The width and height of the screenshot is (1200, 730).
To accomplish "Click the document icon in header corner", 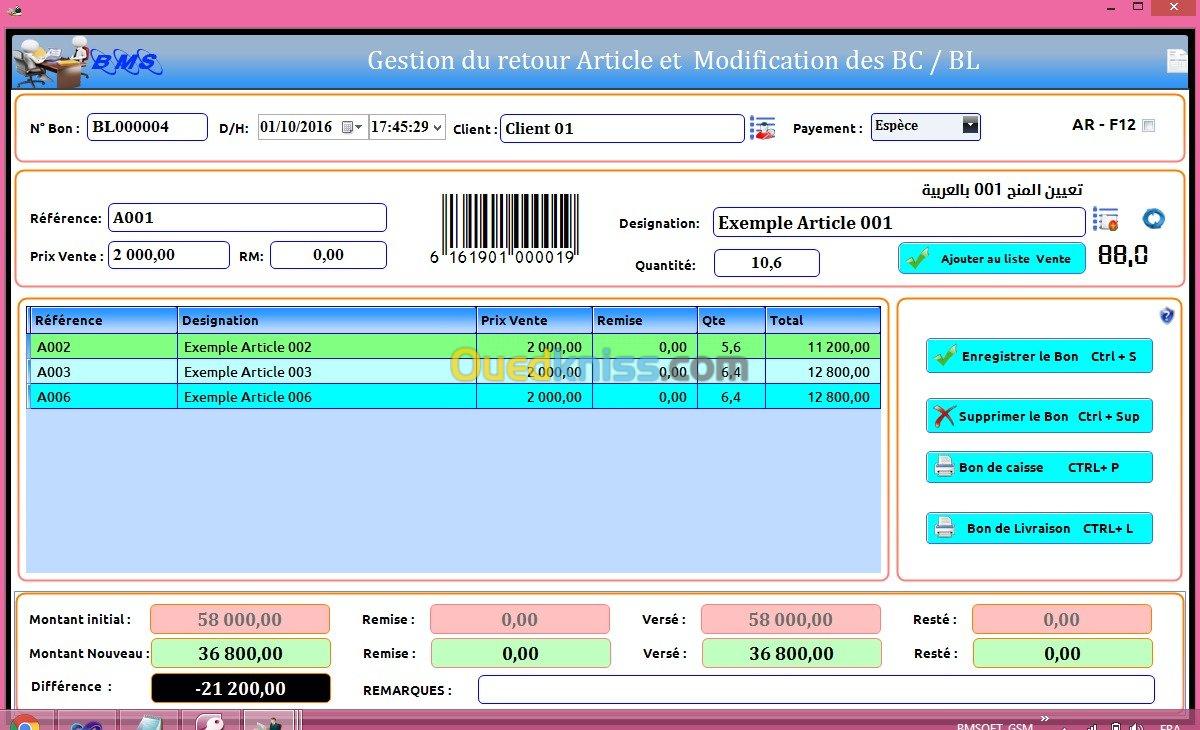I will [1177, 61].
